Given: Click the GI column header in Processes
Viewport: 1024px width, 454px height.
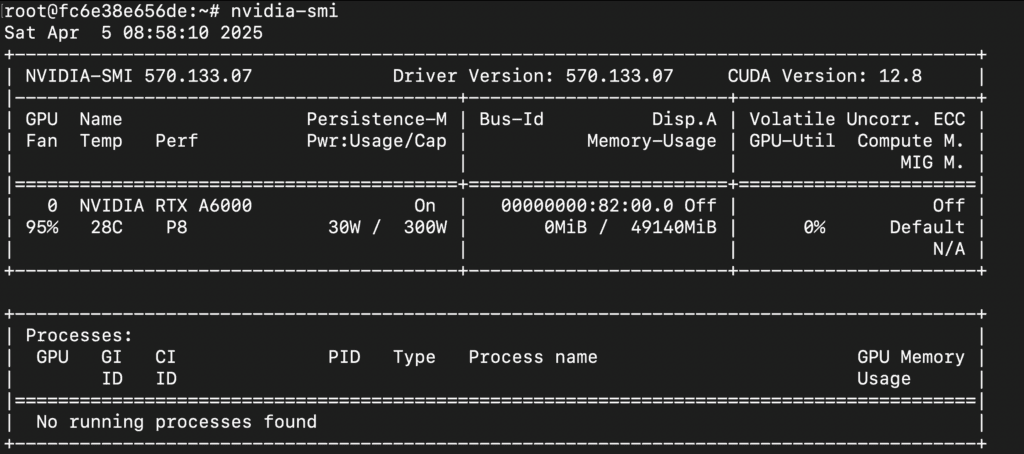Looking at the screenshot, I should 112,357.
